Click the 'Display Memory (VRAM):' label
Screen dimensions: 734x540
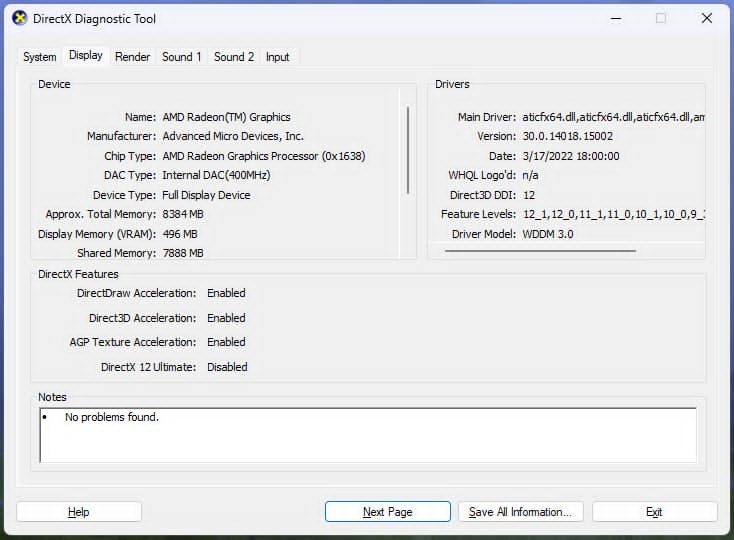[x=97, y=234]
